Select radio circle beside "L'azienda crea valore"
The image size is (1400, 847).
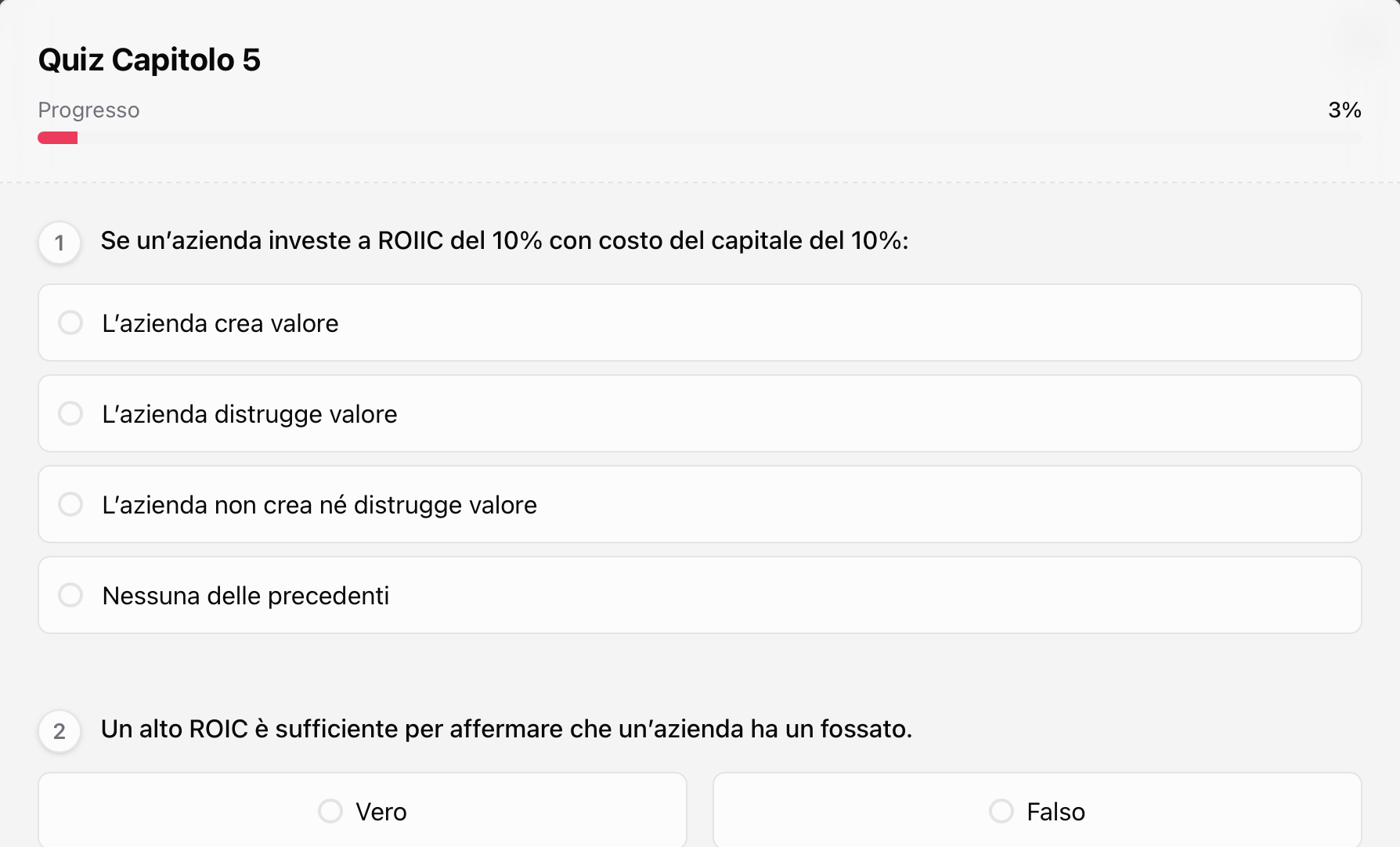(70, 323)
